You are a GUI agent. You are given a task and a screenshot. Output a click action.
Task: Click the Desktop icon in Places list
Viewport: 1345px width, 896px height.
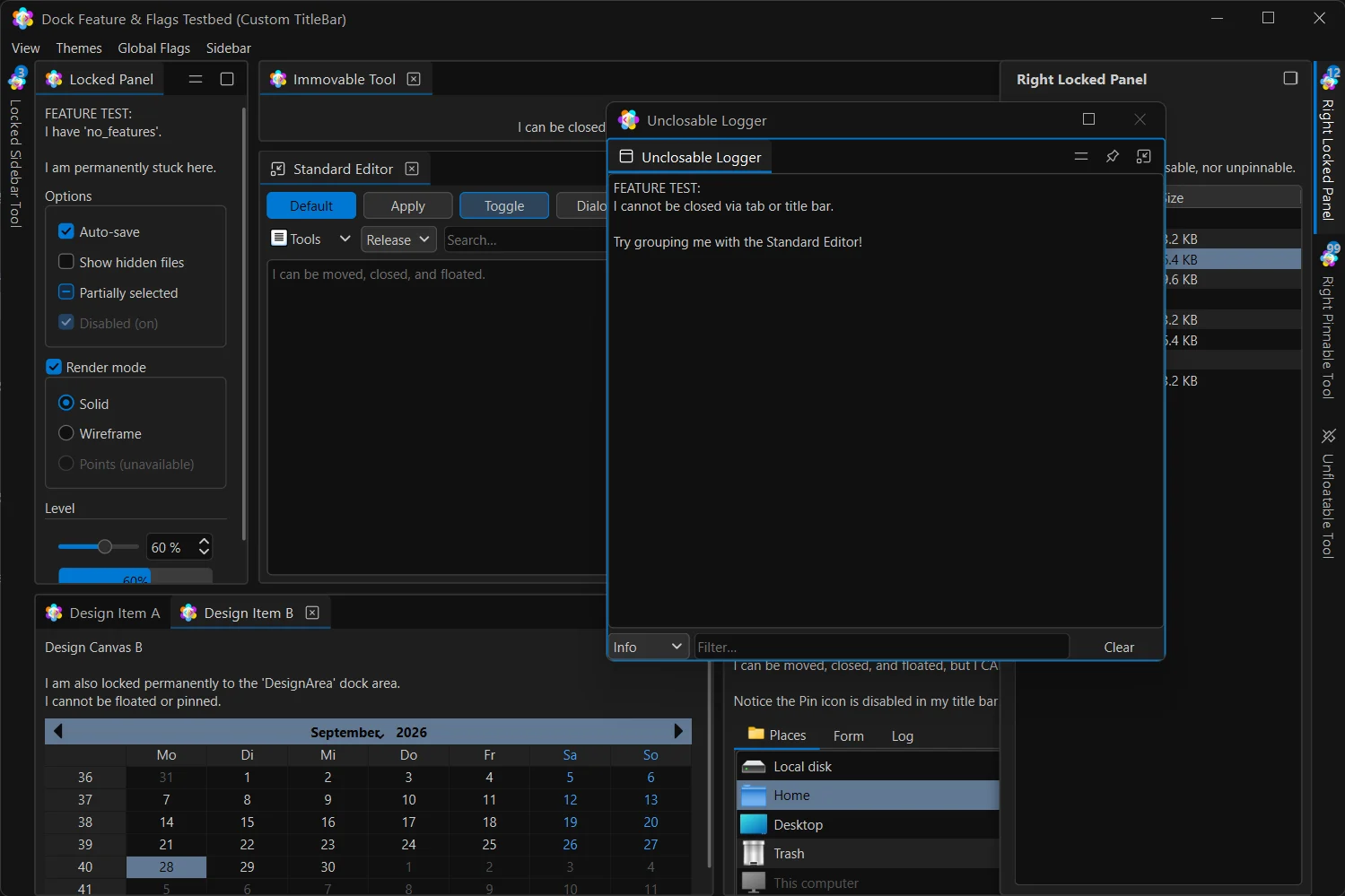(x=754, y=824)
